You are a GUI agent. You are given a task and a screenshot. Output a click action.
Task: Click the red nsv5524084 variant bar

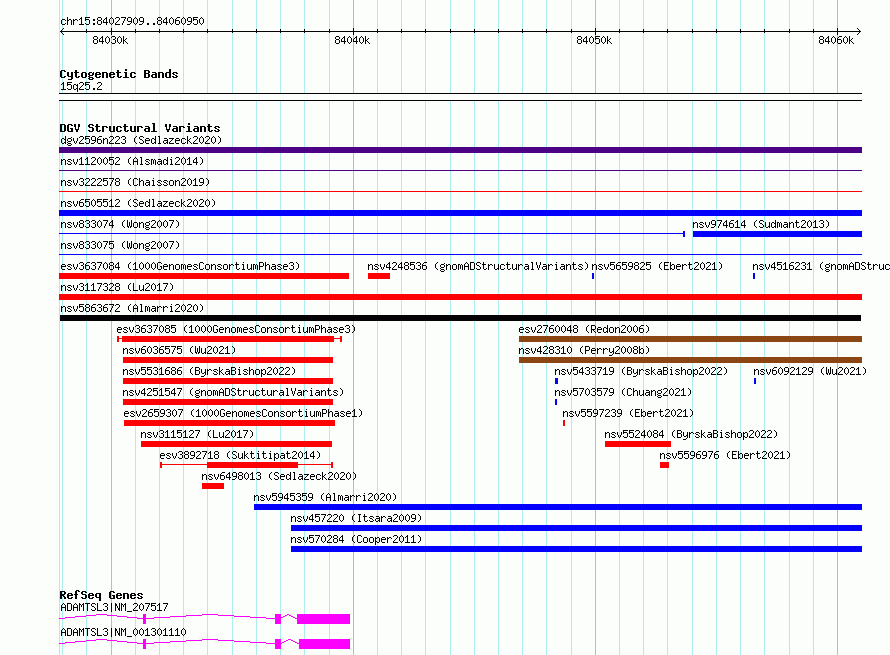tap(638, 444)
